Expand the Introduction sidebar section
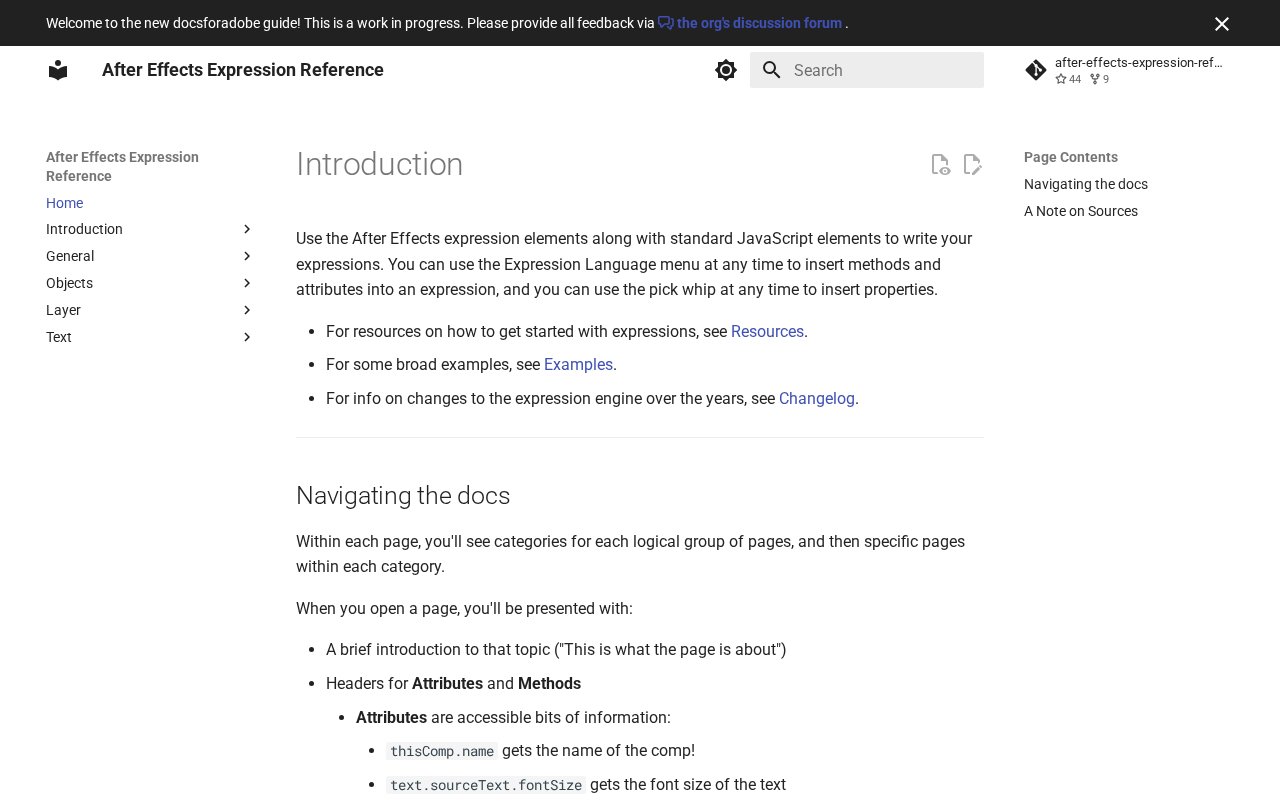The image size is (1280, 800). pyautogui.click(x=247, y=230)
